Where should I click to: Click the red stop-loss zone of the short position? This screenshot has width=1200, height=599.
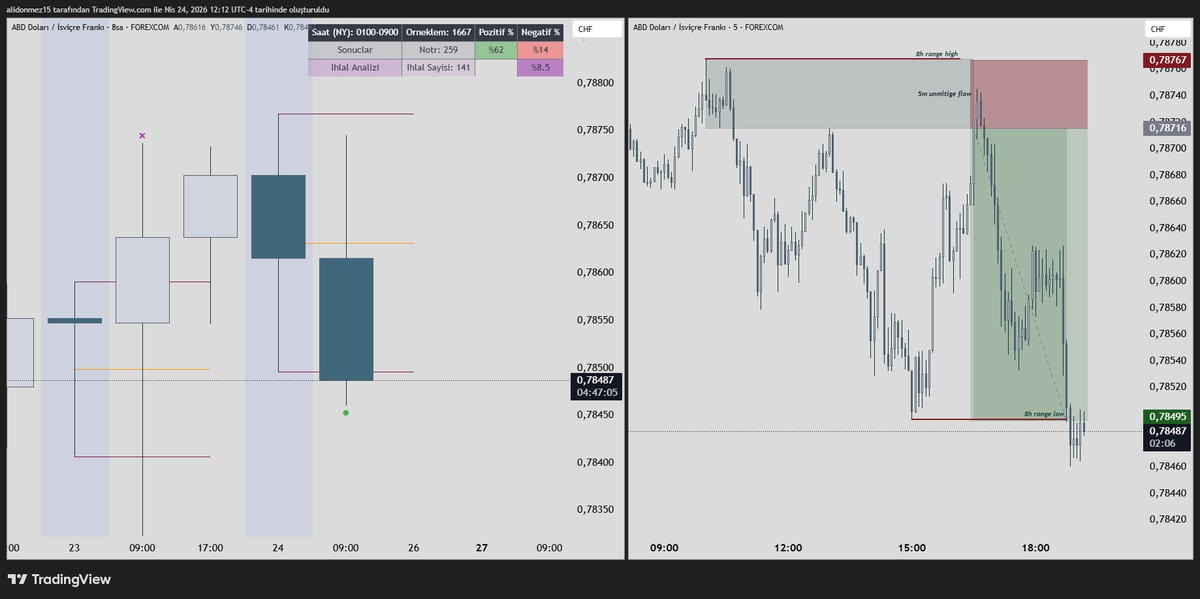[x=1029, y=94]
